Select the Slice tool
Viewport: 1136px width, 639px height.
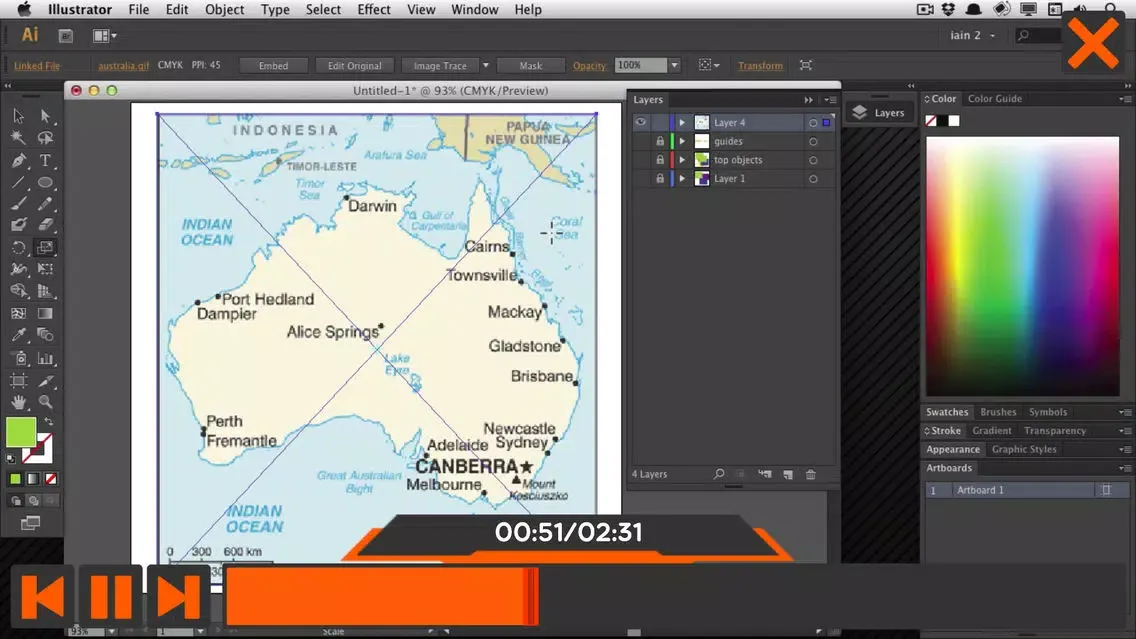pyautogui.click(x=45, y=380)
